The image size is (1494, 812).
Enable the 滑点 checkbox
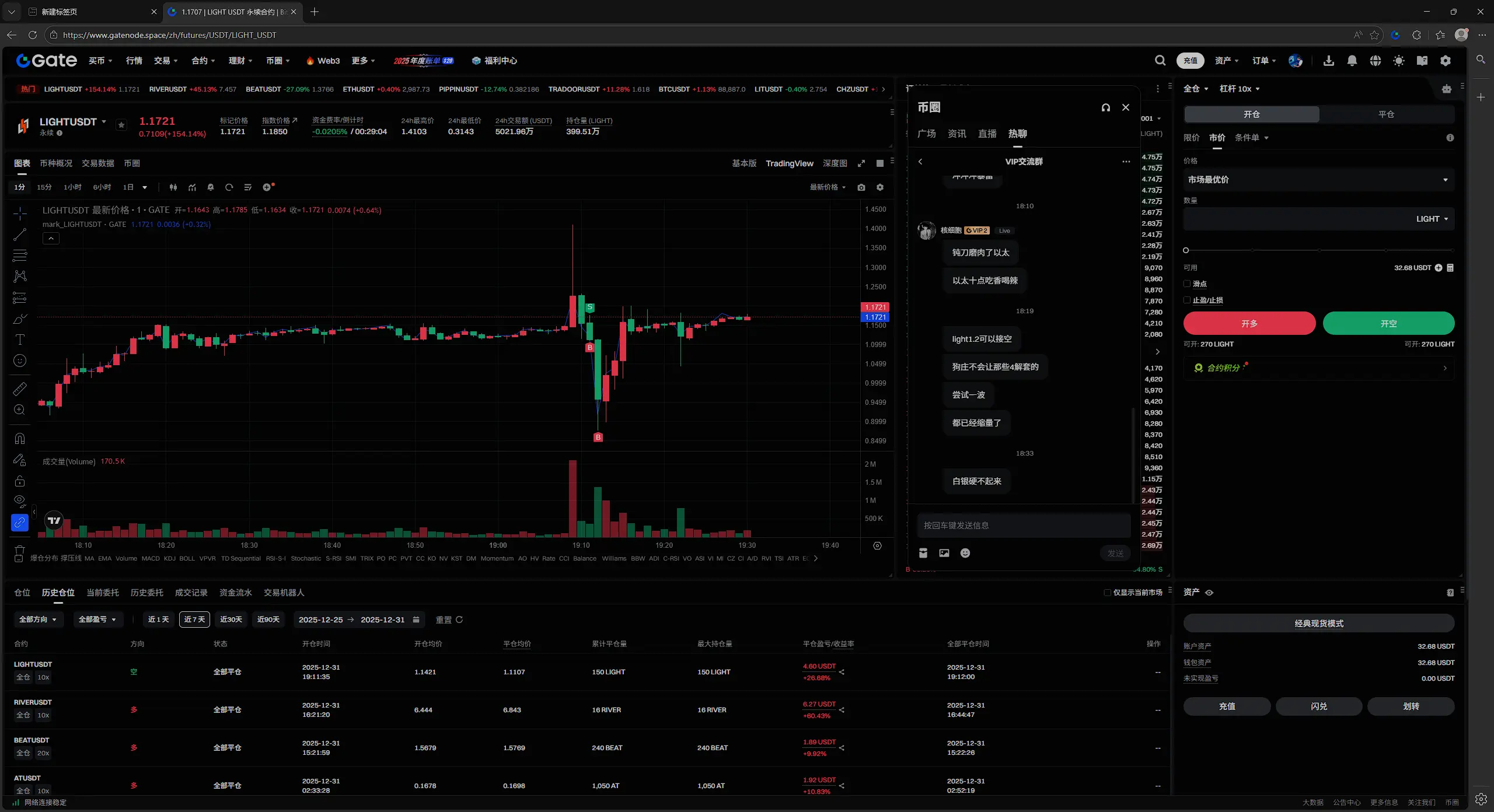pos(1186,284)
